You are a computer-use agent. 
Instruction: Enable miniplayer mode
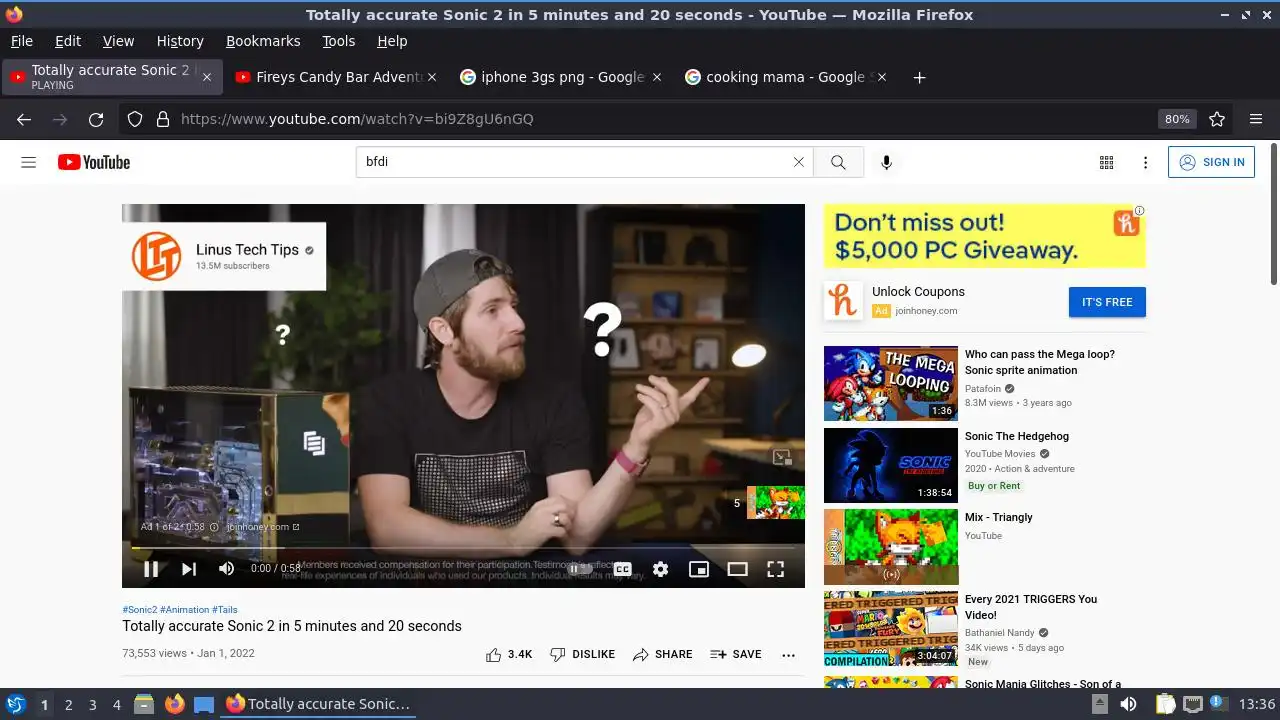(699, 569)
